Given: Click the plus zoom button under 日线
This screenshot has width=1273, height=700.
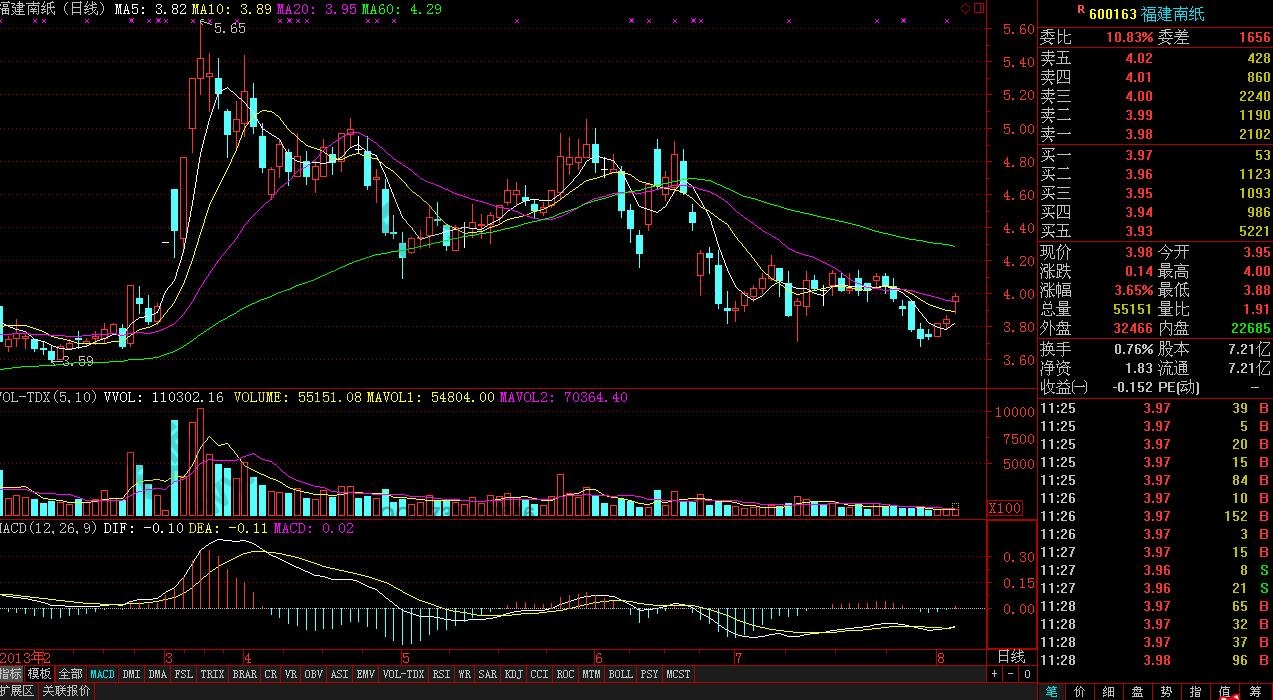Looking at the screenshot, I should 994,674.
